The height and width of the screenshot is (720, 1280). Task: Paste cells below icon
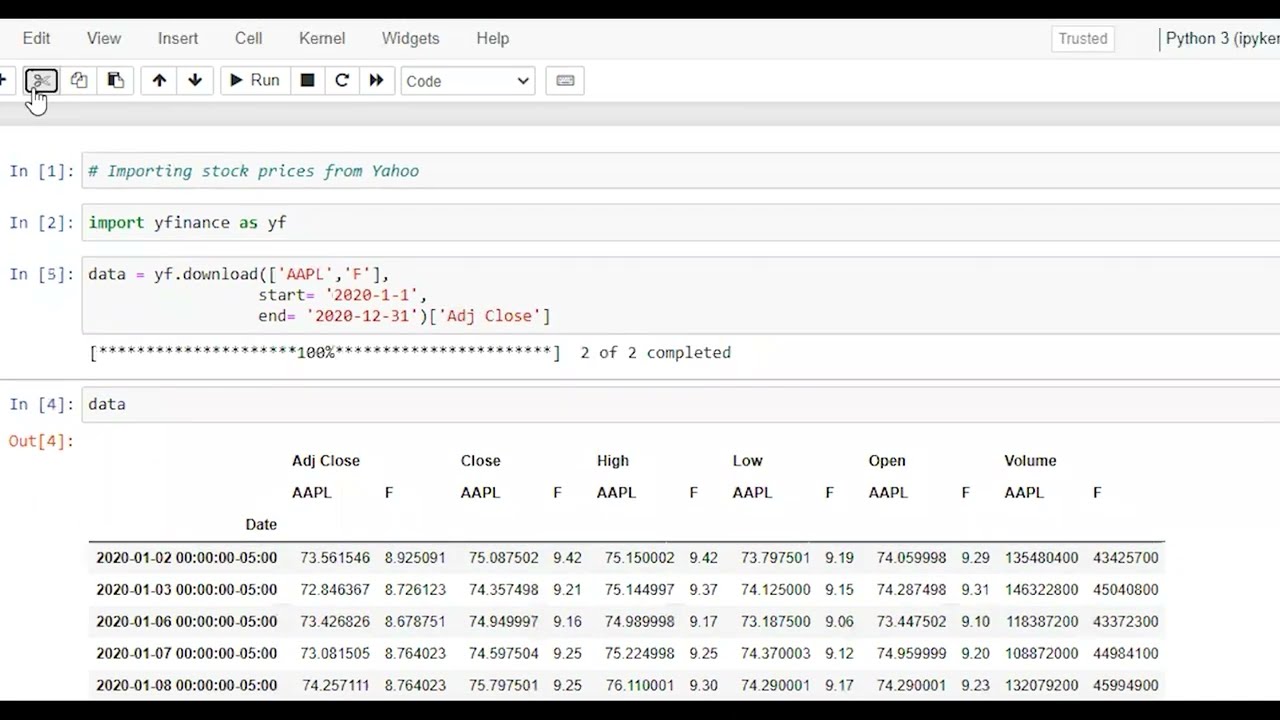coord(116,81)
